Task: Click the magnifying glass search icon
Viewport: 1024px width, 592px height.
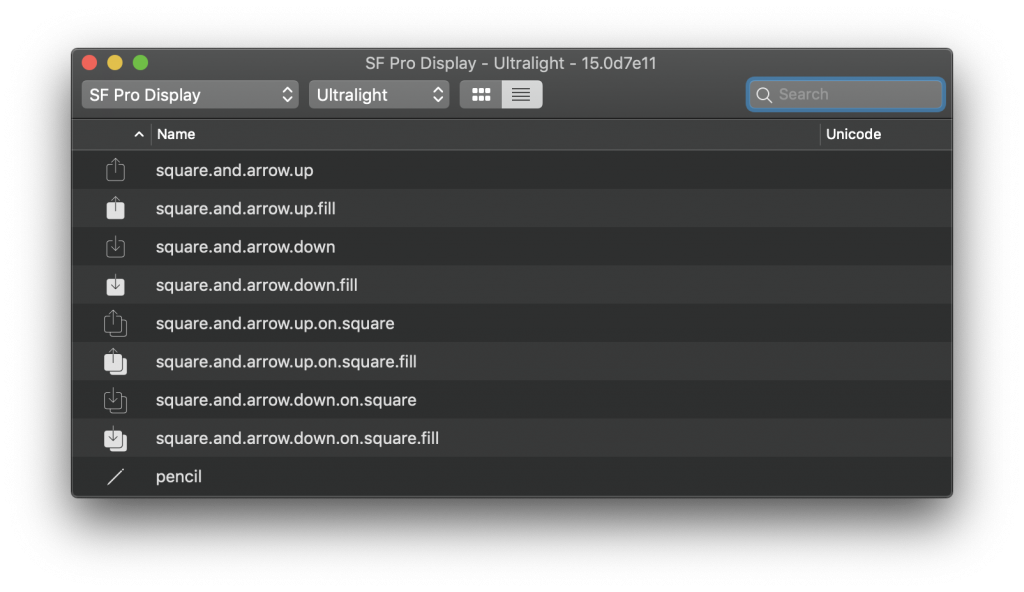Action: click(763, 95)
